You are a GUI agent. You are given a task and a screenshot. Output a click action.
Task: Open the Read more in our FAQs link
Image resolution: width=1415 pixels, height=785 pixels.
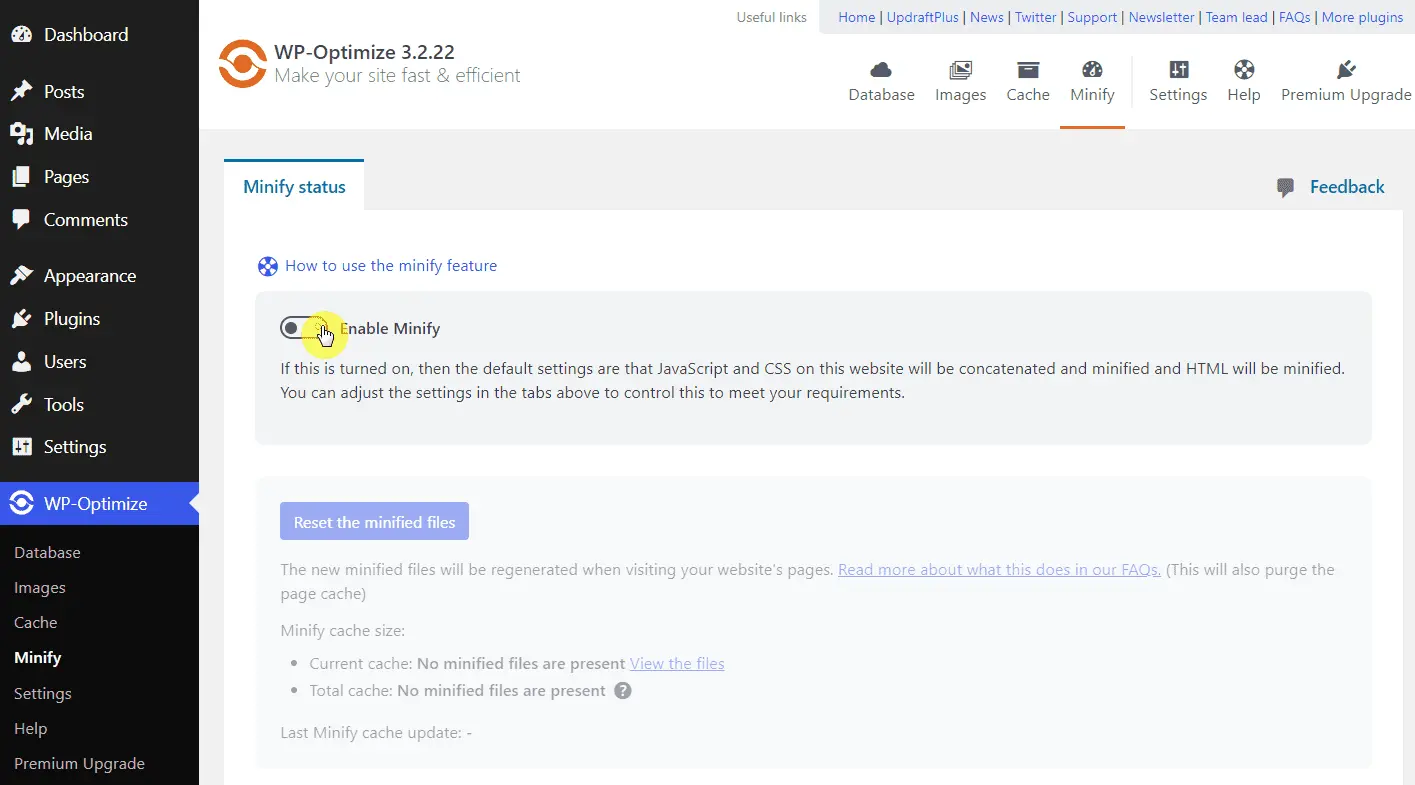[999, 570]
